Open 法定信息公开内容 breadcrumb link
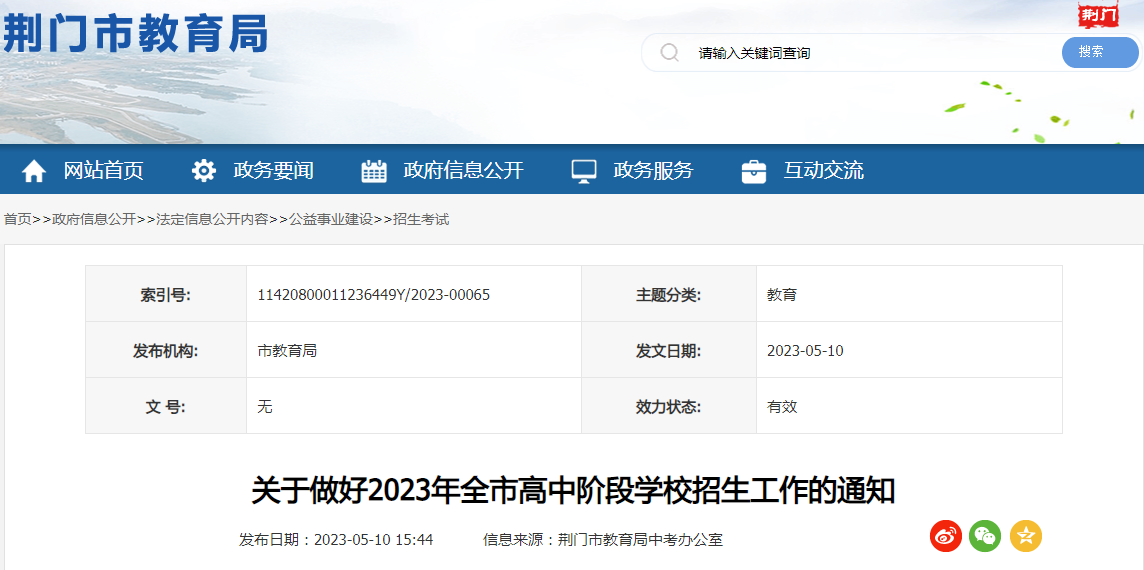 tap(212, 219)
